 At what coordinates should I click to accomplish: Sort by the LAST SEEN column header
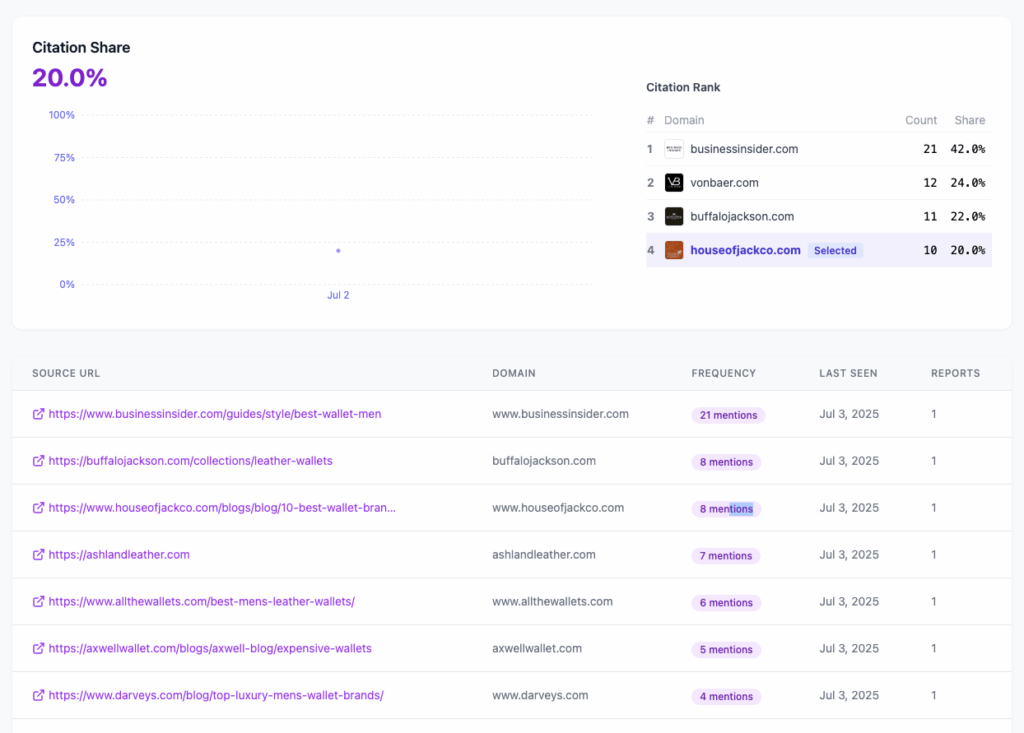coord(848,374)
